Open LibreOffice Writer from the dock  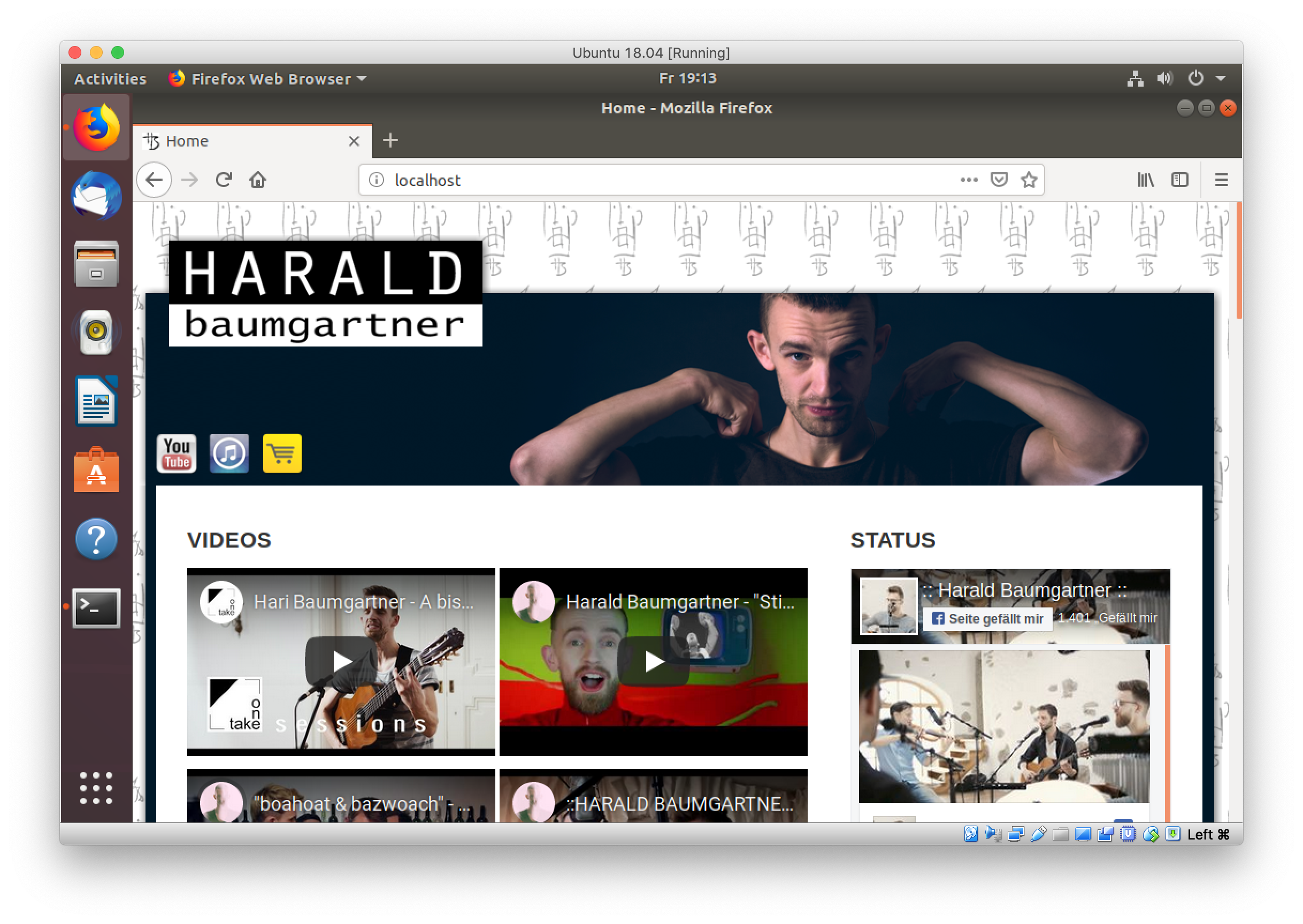(x=96, y=401)
